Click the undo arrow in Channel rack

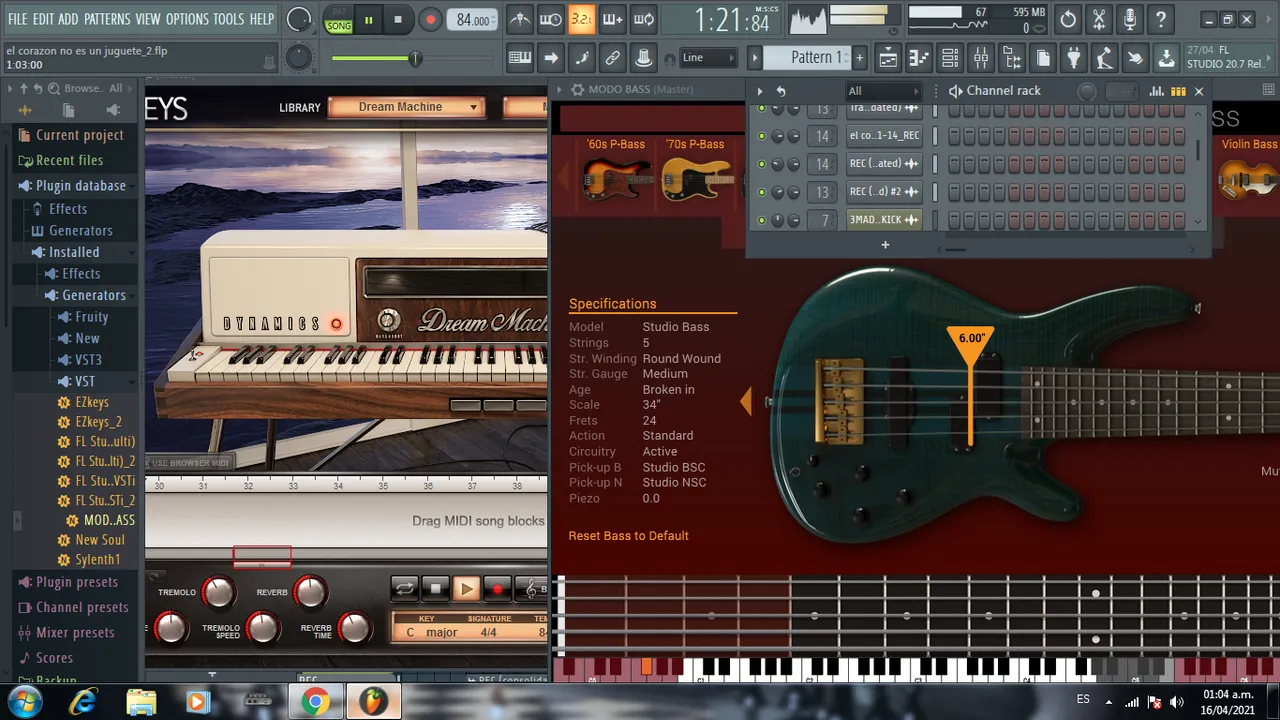(x=780, y=91)
